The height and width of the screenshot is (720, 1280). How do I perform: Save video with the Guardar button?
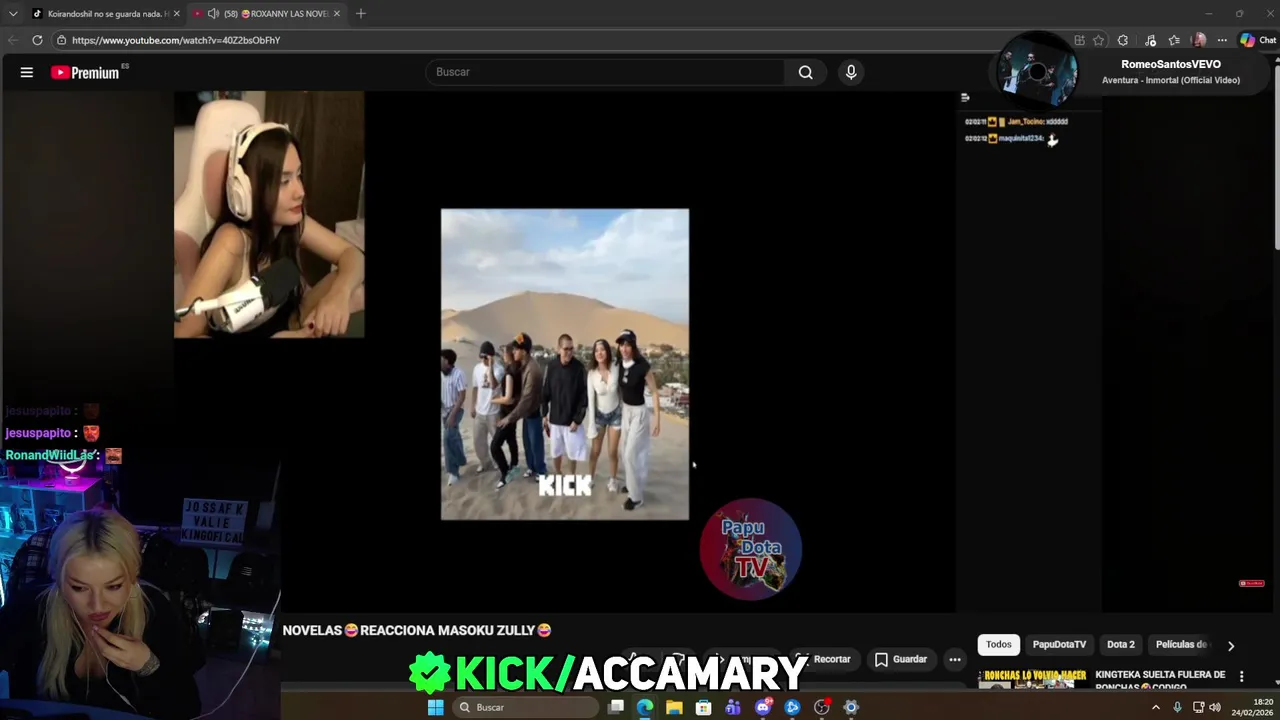tap(901, 659)
